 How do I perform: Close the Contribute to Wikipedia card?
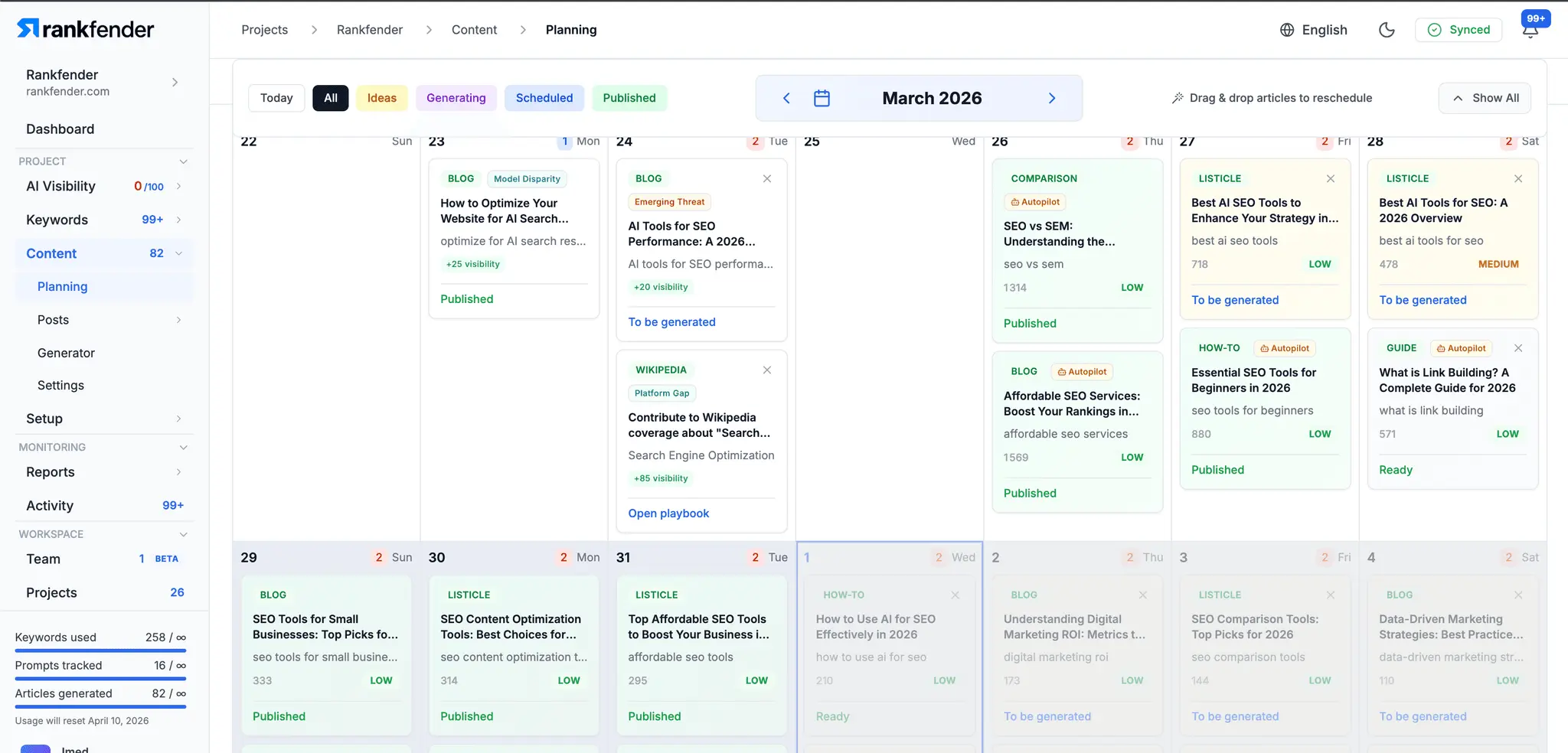coord(767,370)
